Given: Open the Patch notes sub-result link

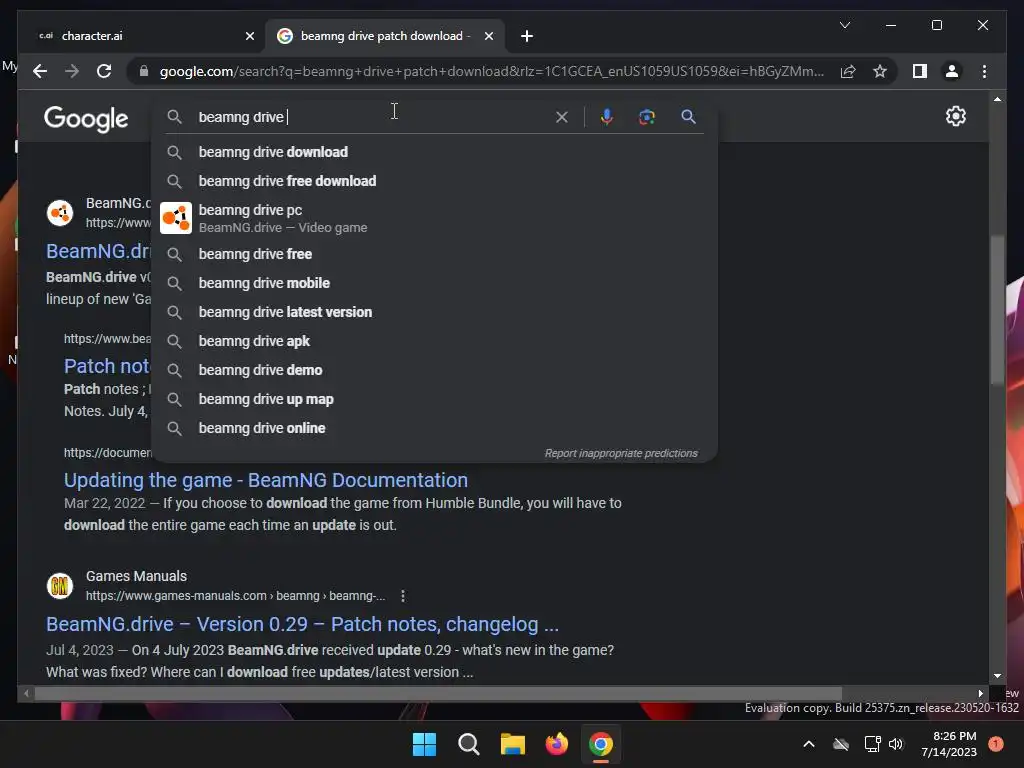Looking at the screenshot, I should [x=107, y=366].
